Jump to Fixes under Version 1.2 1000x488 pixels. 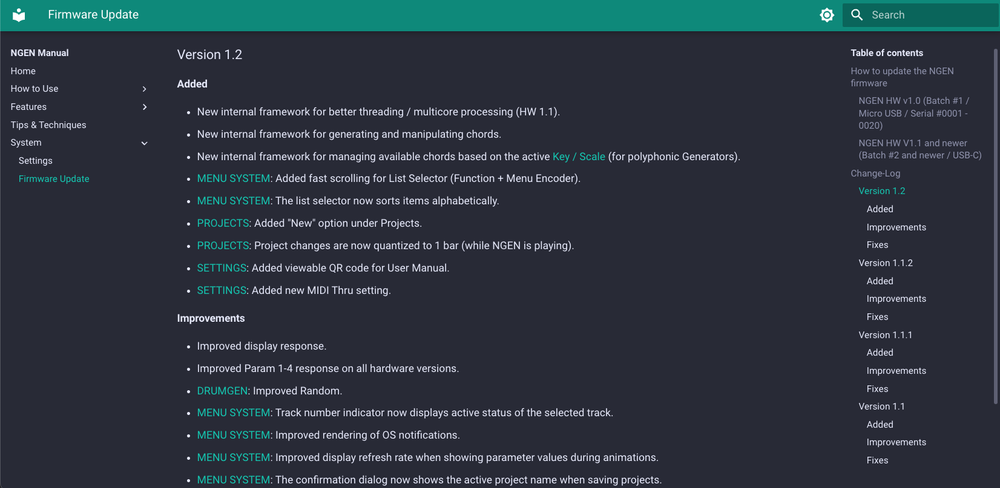[x=877, y=245]
